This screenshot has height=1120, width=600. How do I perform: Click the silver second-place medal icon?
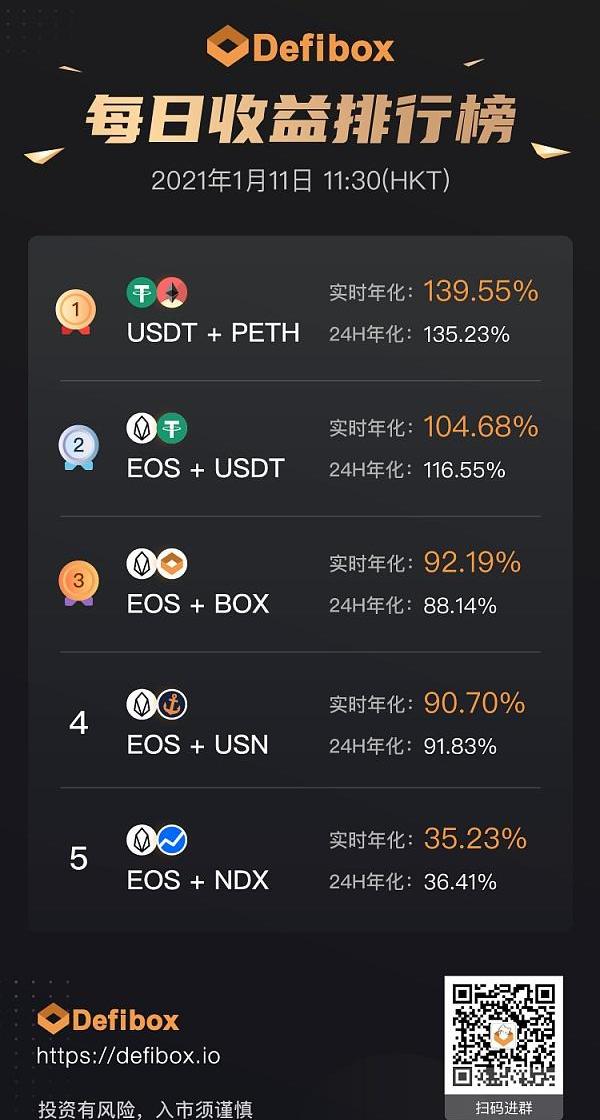(x=78, y=446)
